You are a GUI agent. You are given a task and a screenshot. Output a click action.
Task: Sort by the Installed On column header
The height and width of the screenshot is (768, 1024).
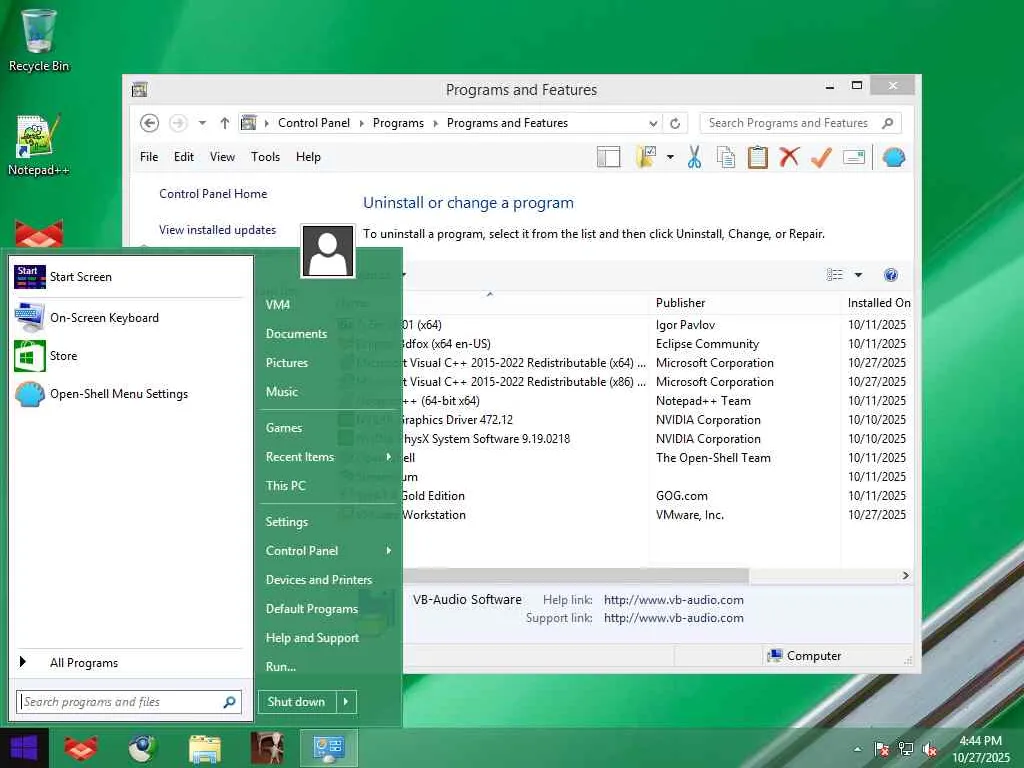[878, 303]
